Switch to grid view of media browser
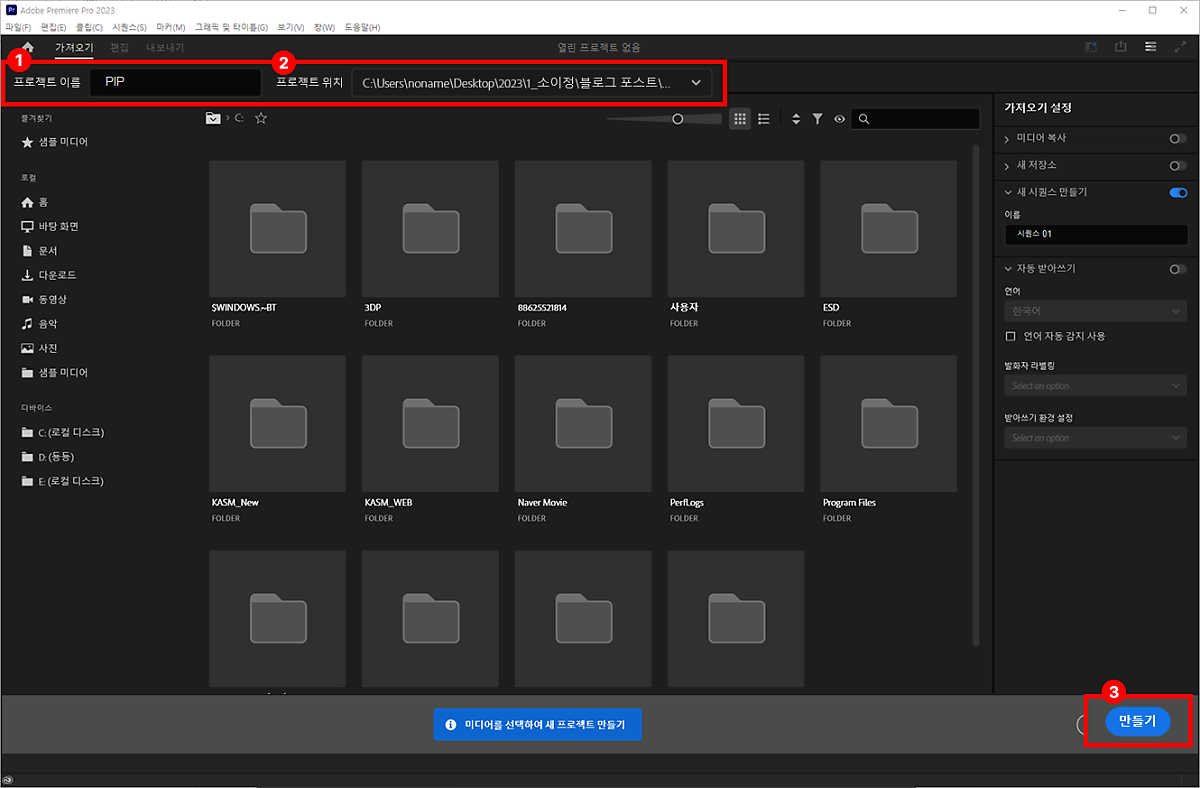The height and width of the screenshot is (788, 1200). pos(740,119)
